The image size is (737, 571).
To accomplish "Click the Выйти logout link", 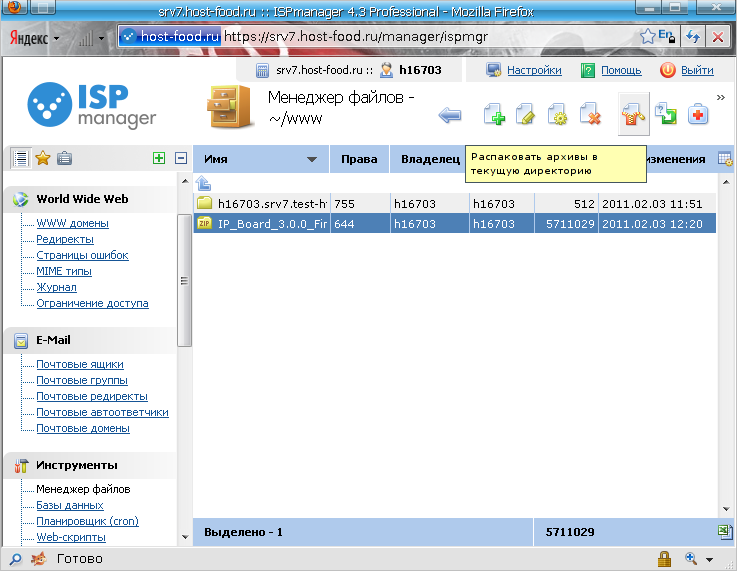I will (697, 71).
